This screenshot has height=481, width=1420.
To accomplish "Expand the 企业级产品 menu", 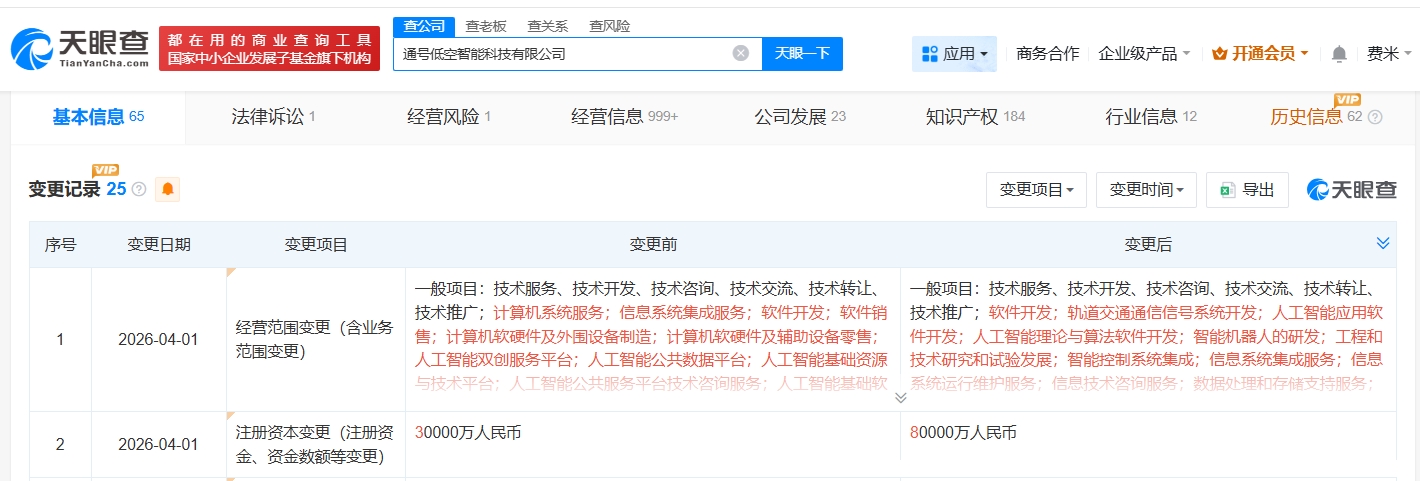I will pos(1144,54).
